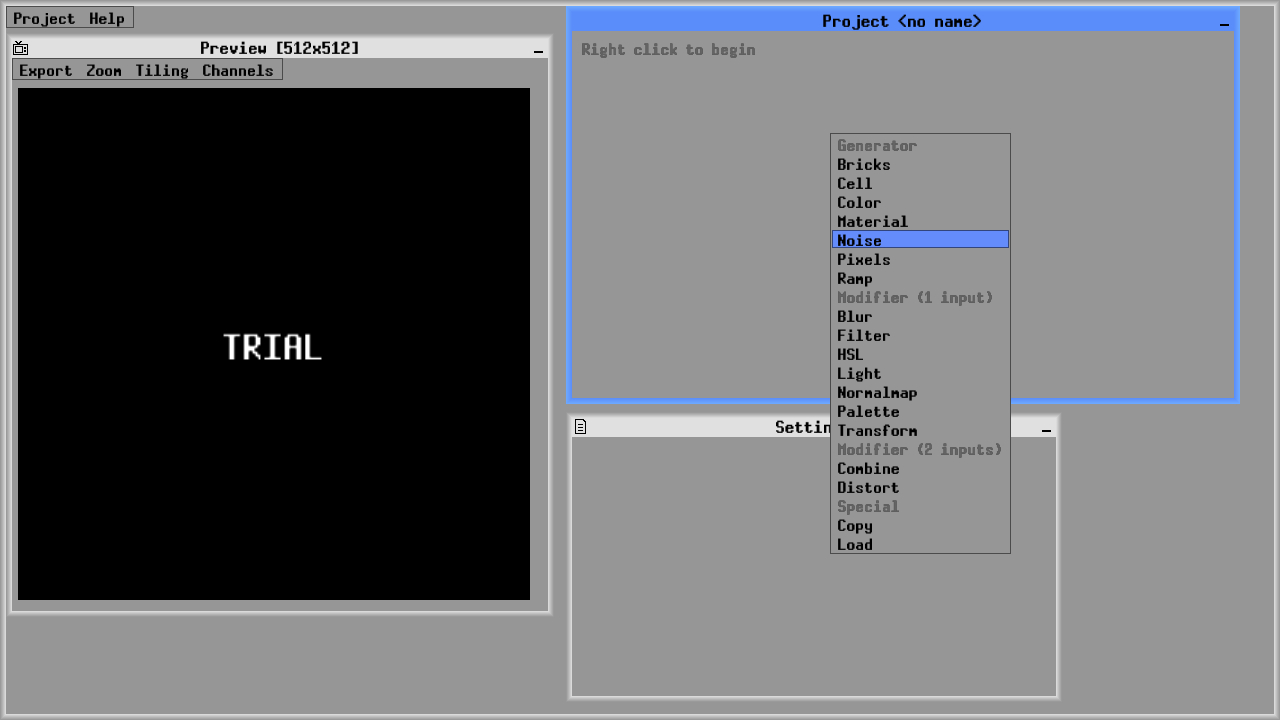The width and height of the screenshot is (1280, 720).
Task: Add a Light modifier node
Action: coord(920,373)
